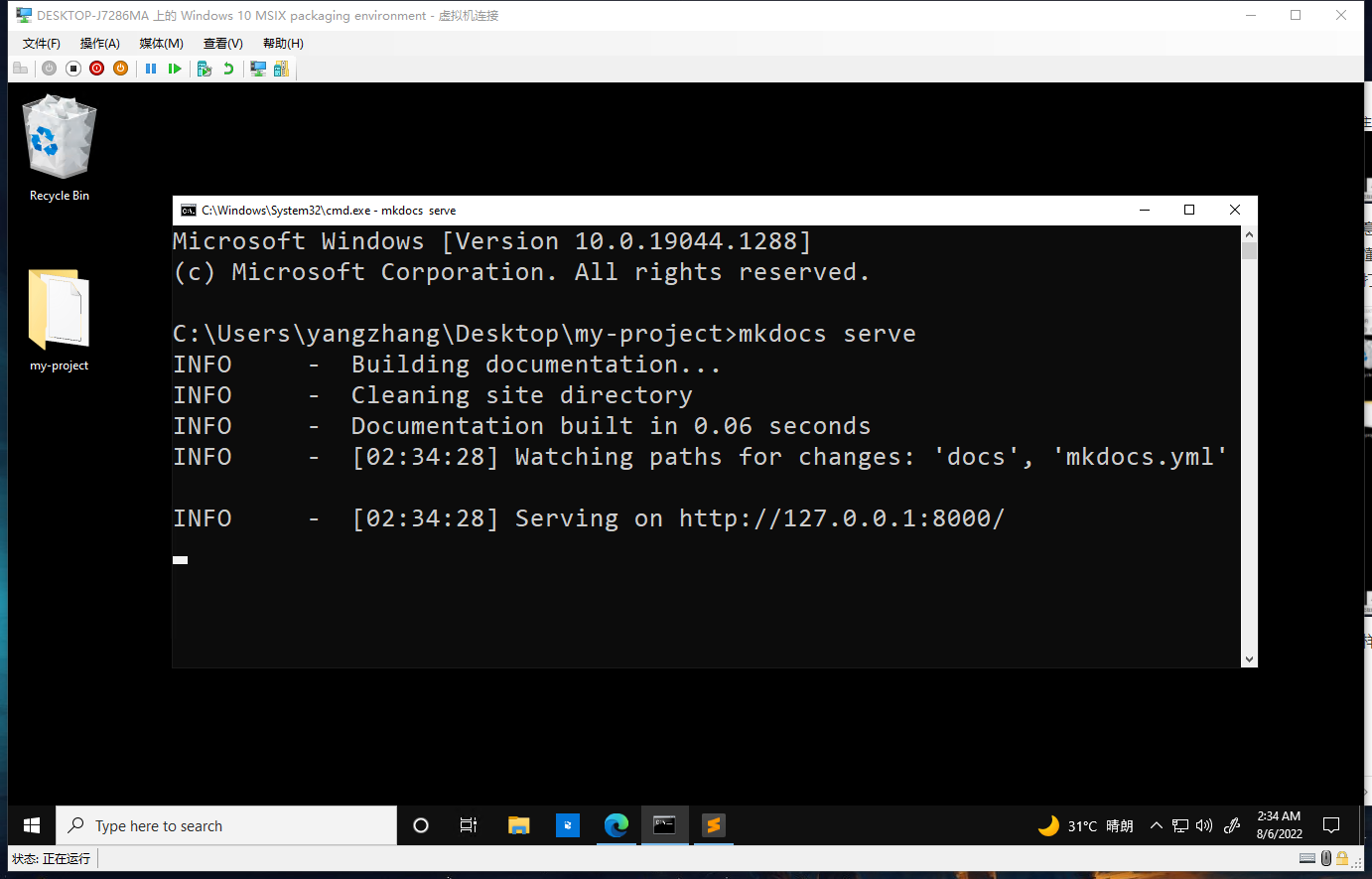Screen dimensions: 1372x879
Task: Click the Type here to search box
Action: [x=226, y=825]
